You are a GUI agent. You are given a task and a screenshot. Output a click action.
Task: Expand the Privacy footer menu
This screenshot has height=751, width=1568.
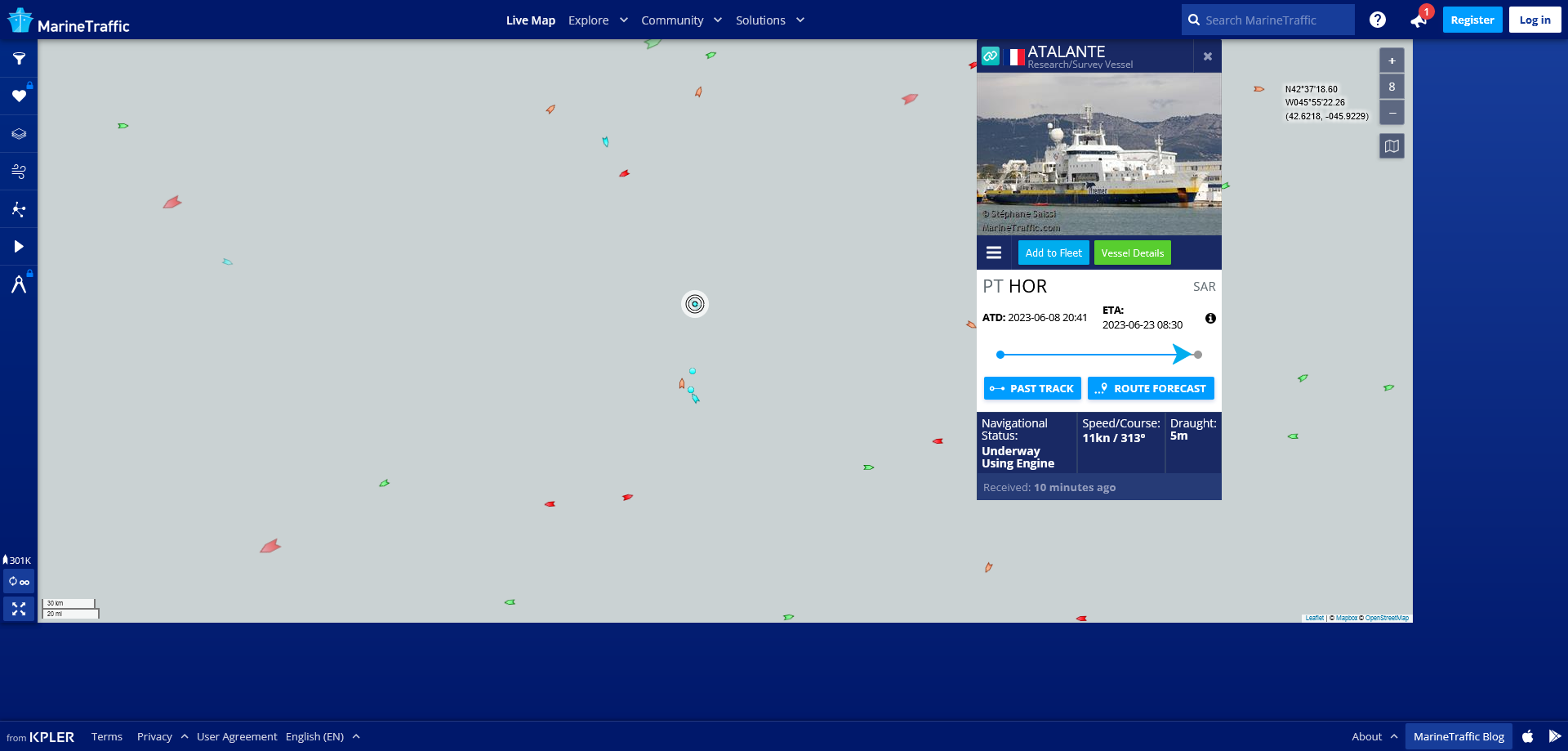coord(163,736)
